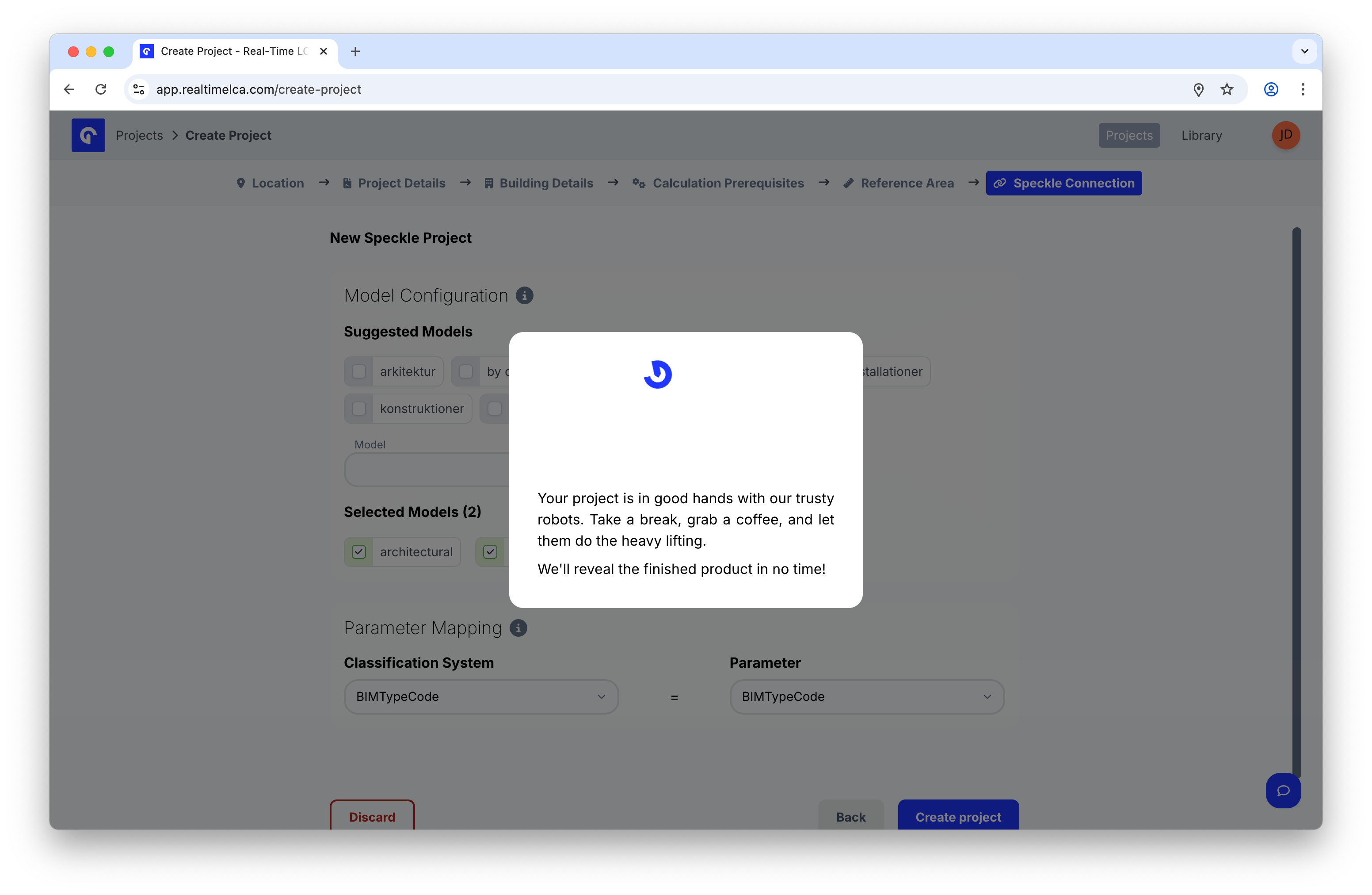This screenshot has height=895, width=1372.
Task: Click the page vertical scrollbar
Action: (x=1296, y=502)
